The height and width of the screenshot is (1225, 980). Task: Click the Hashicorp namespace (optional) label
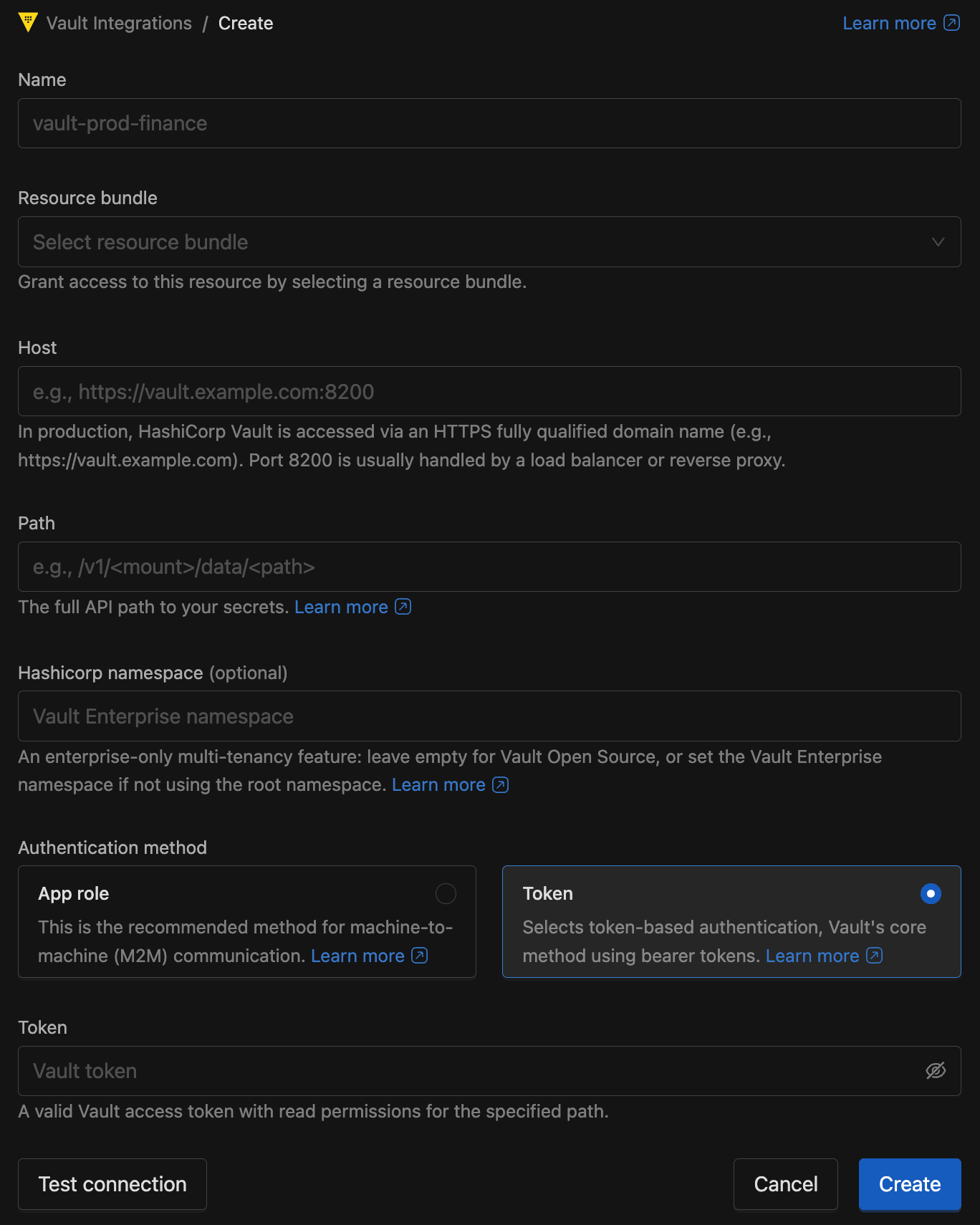click(x=153, y=673)
